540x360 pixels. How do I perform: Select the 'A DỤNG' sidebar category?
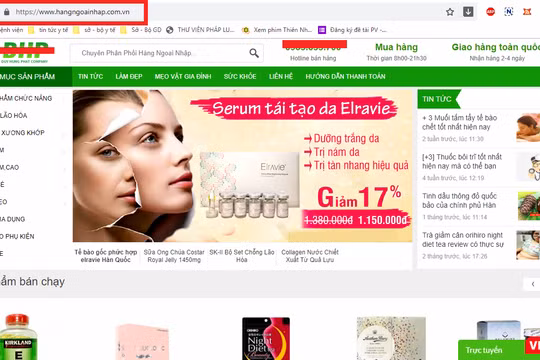tap(12, 219)
